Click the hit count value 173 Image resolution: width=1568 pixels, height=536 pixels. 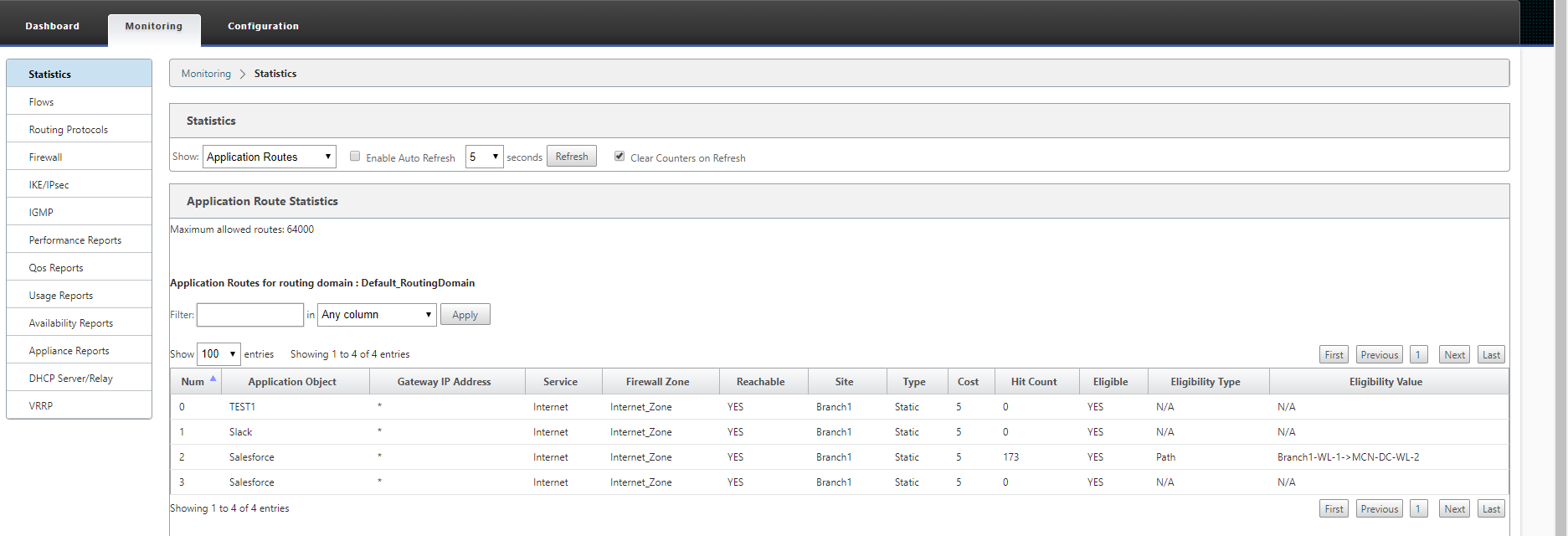pos(1011,457)
